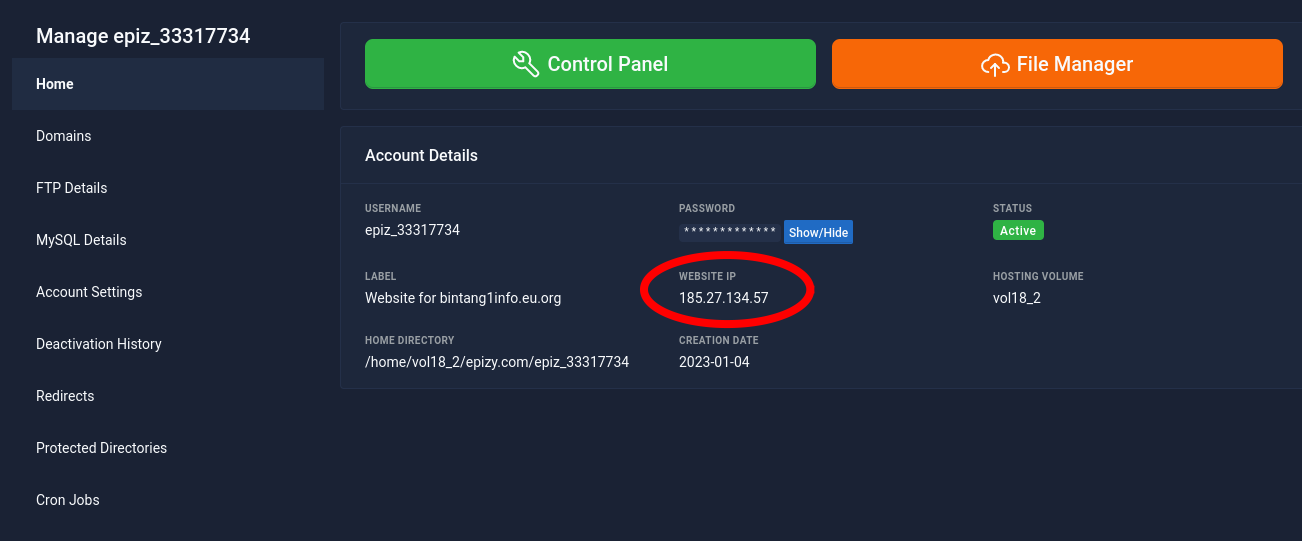Image resolution: width=1302 pixels, height=541 pixels.
Task: Click the wrench icon on Control Panel
Action: tap(526, 65)
